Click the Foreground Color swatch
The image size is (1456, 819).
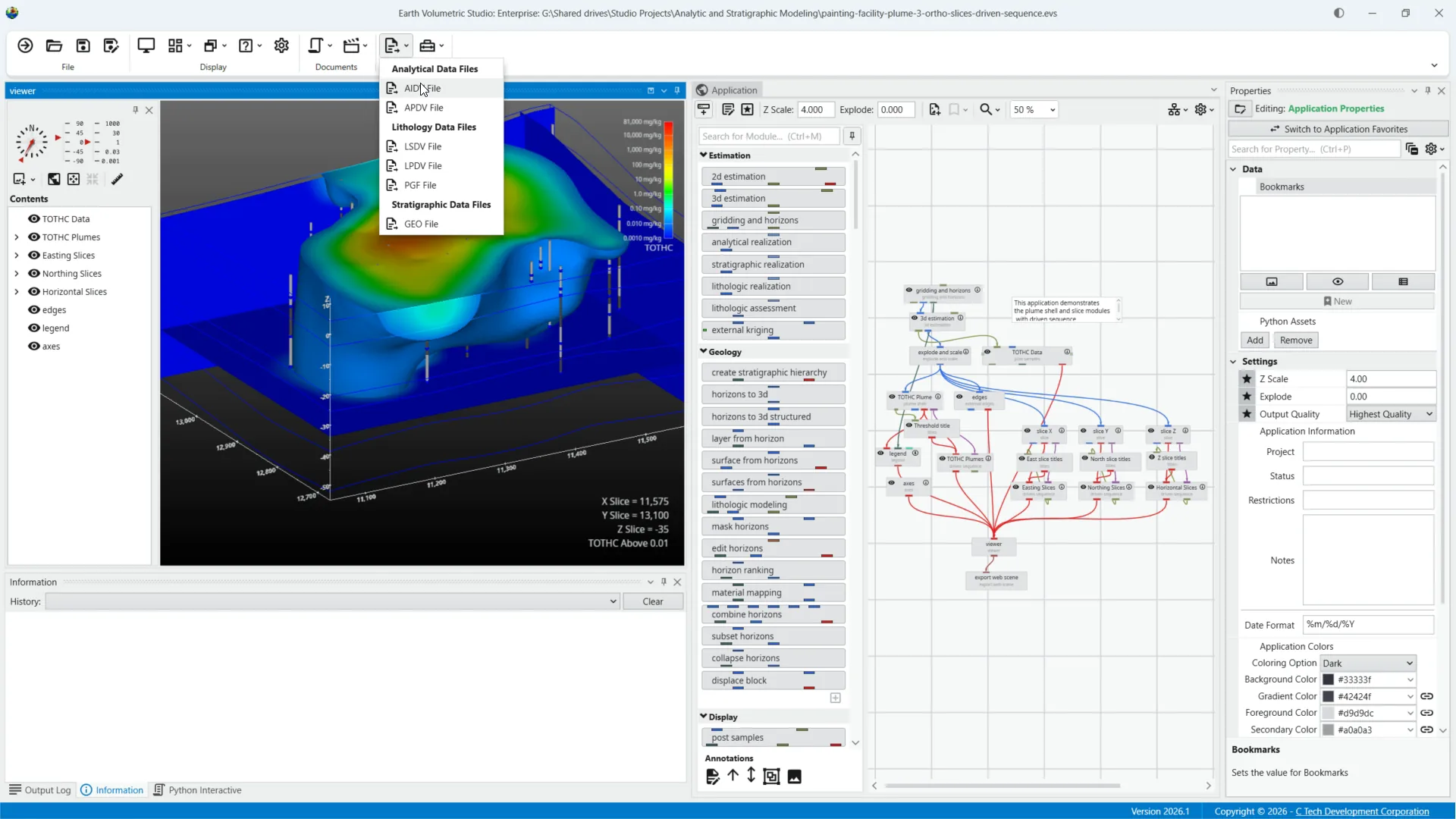tap(1328, 713)
